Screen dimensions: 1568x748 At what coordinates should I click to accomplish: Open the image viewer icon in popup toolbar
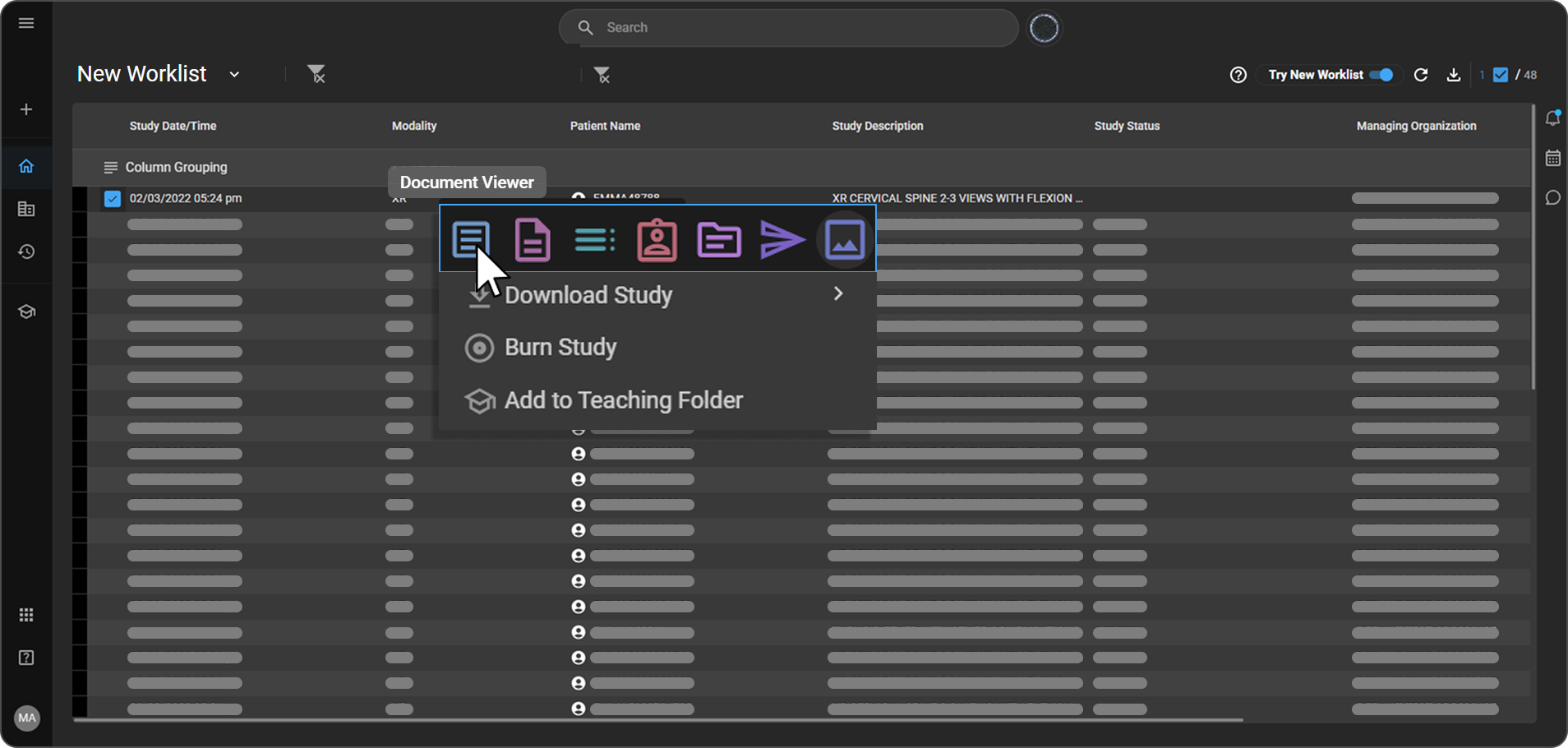[845, 240]
